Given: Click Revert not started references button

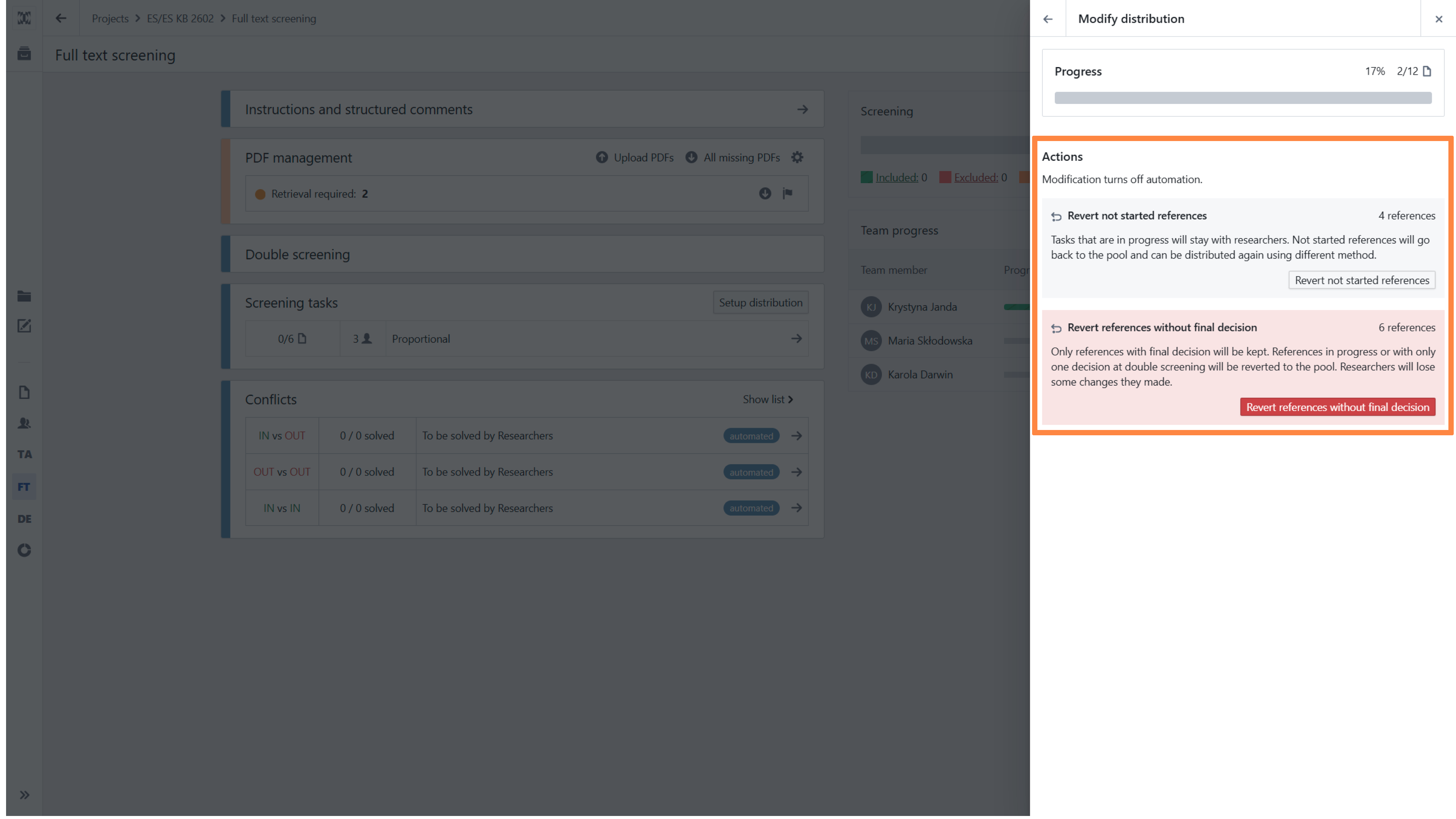Looking at the screenshot, I should [1361, 280].
